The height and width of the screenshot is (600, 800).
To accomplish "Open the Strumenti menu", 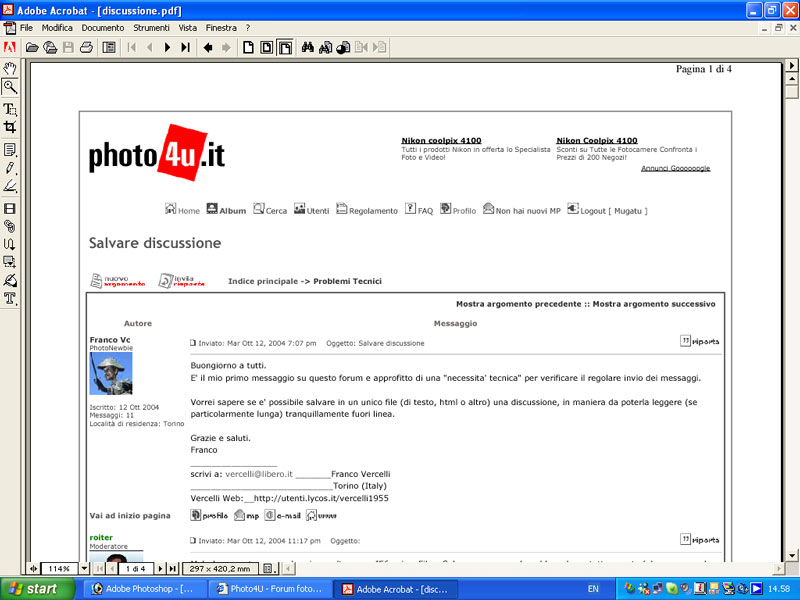I will [151, 28].
